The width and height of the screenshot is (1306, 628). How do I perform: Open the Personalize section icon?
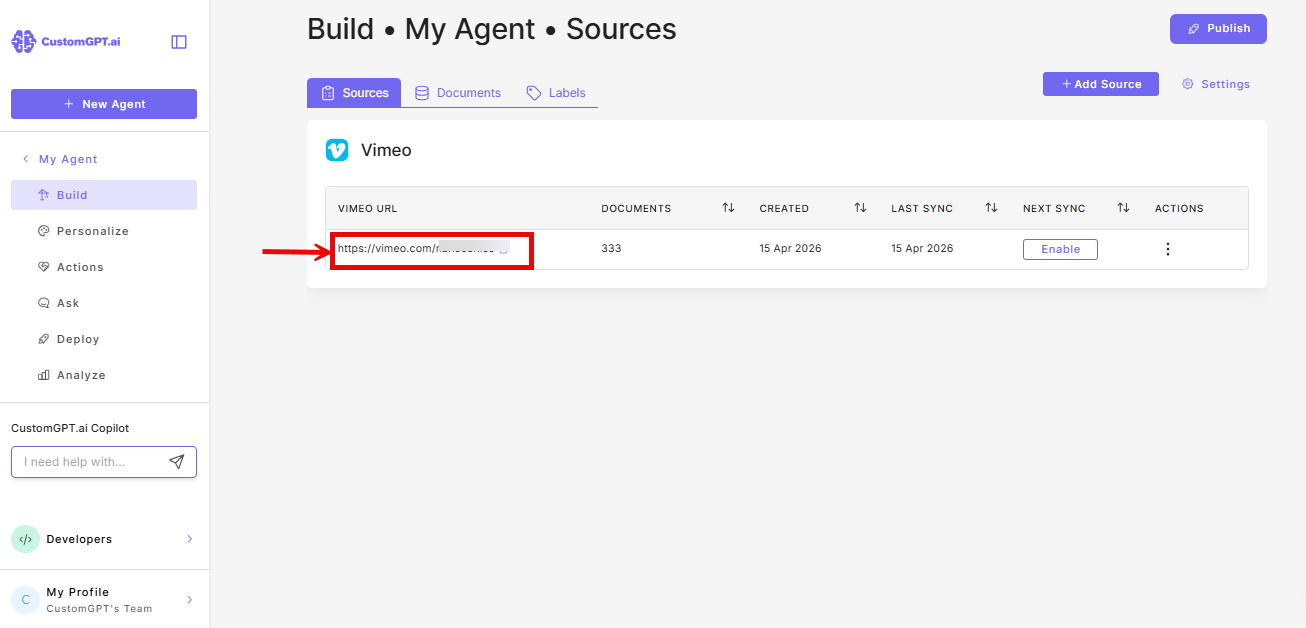coord(44,230)
